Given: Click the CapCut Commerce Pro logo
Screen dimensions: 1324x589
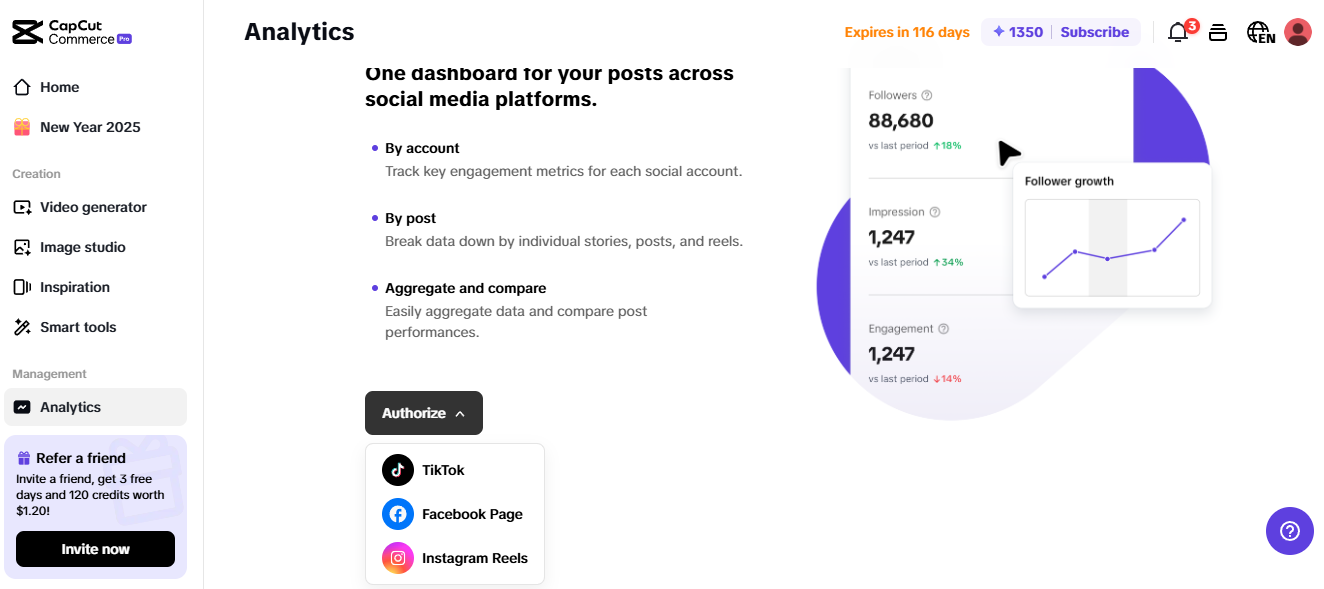Looking at the screenshot, I should tap(72, 32).
